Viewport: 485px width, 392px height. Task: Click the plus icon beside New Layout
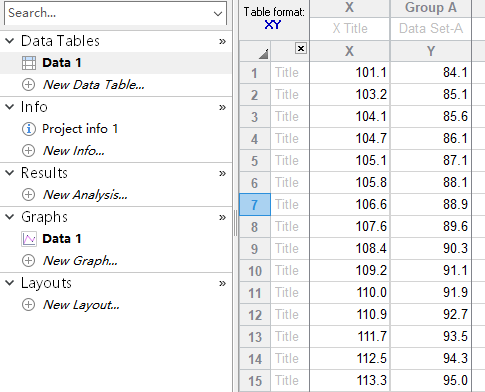[28, 305]
